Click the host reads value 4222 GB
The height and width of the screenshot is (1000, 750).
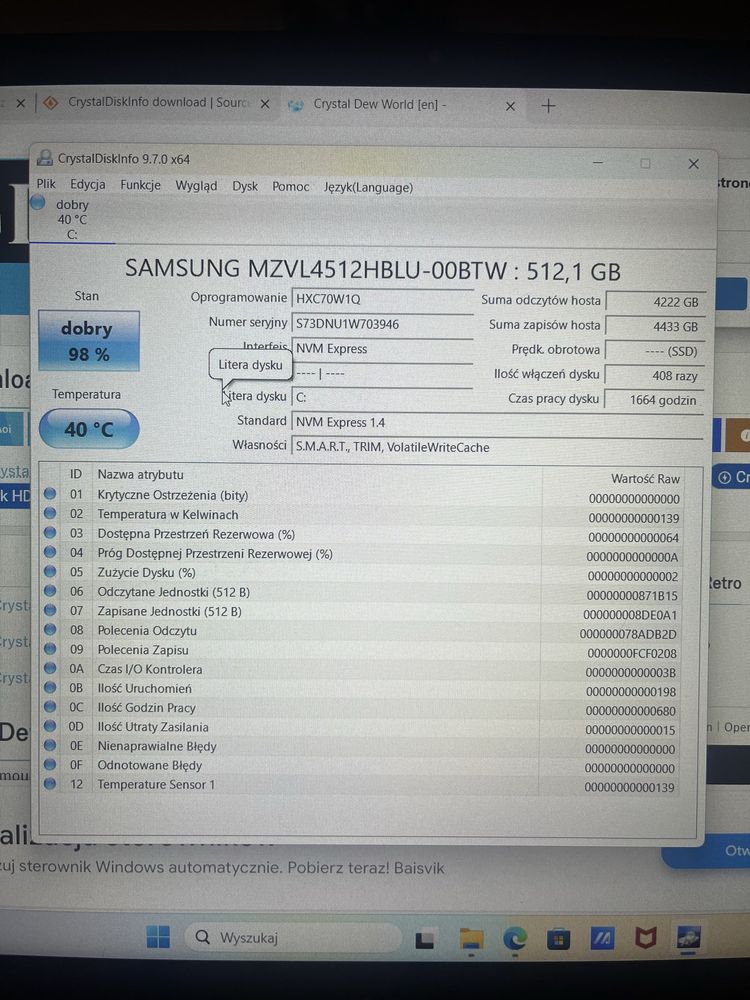point(654,302)
